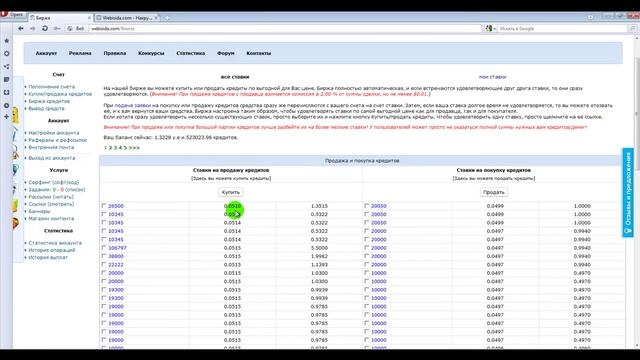Open the Форум menu item
The width and height of the screenshot is (640, 360).
(226, 53)
